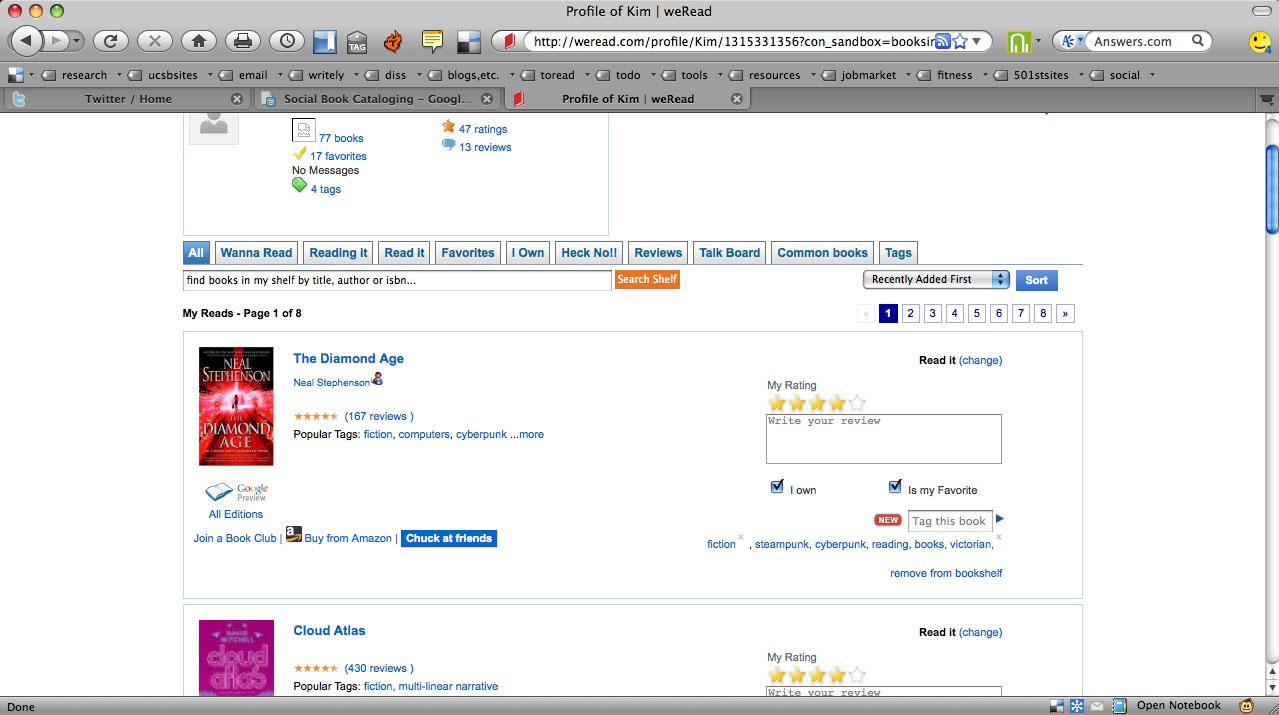The image size is (1279, 715).
Task: Switch to the Talk Board tab
Action: 730,253
